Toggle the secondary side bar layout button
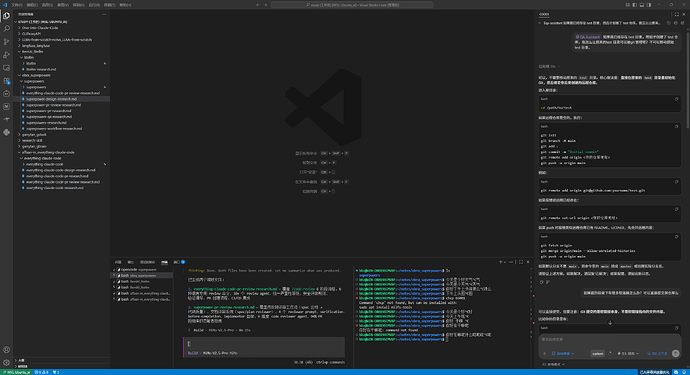This screenshot has width=690, height=375. coord(649,5)
